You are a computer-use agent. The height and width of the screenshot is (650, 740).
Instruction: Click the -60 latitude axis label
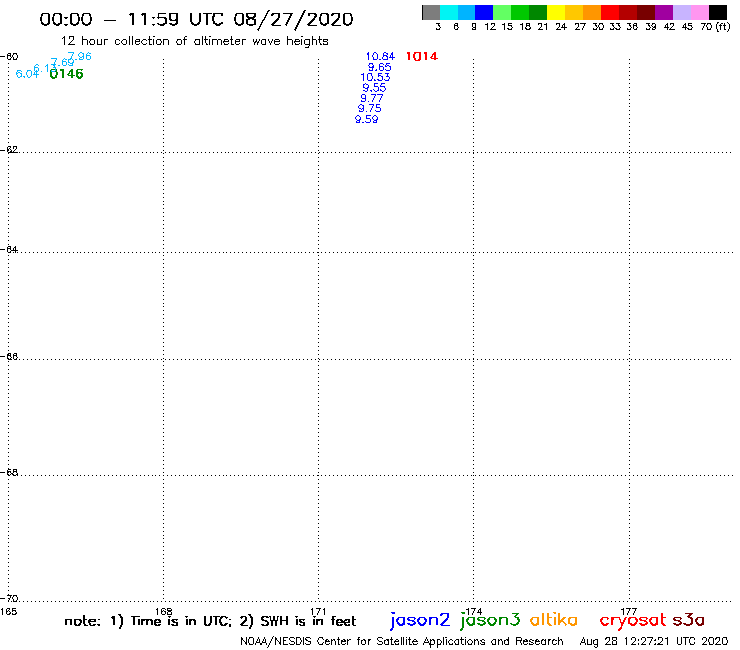[x=9, y=56]
